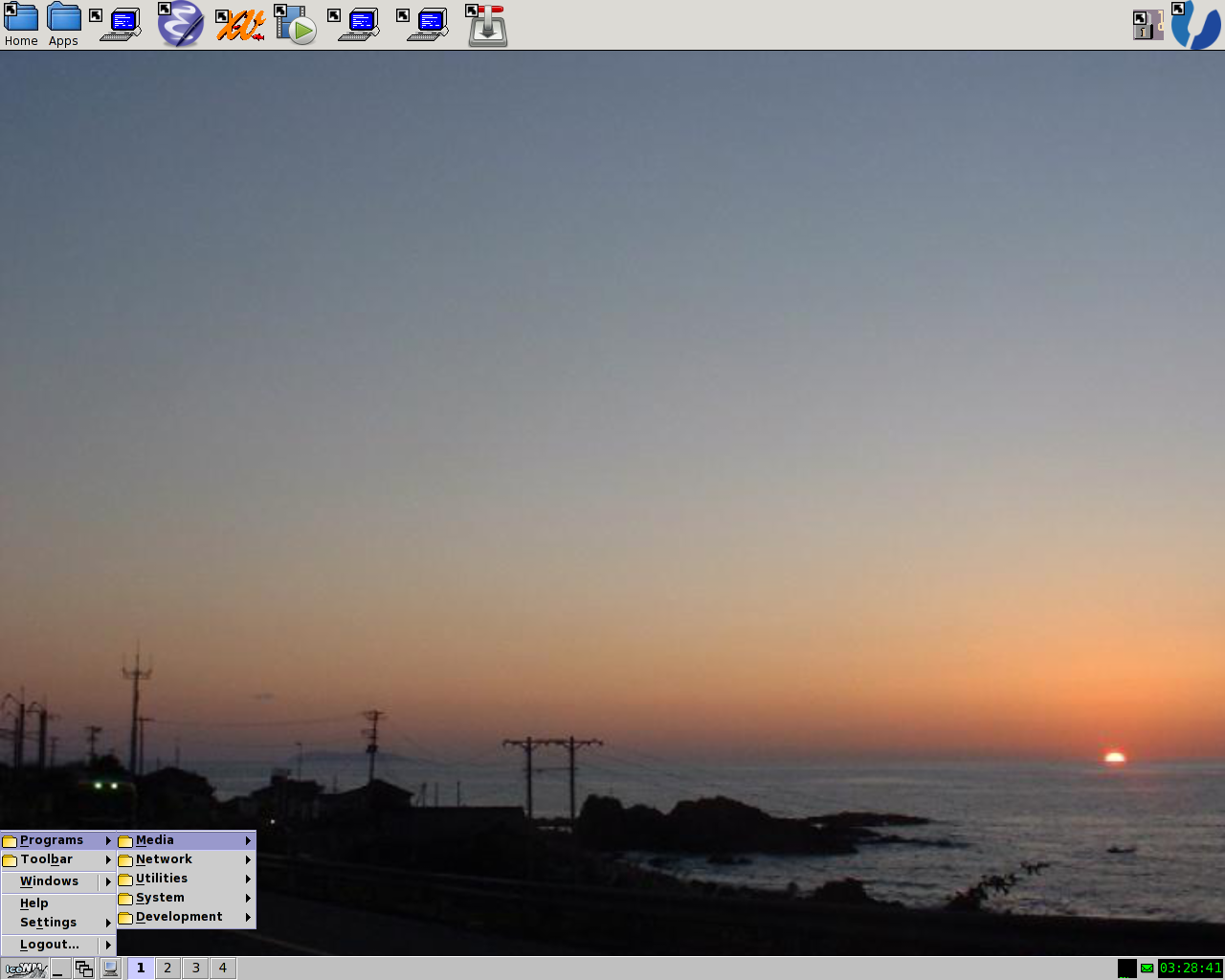Switch to workspace 1
This screenshot has width=1225, height=980.
(x=141, y=969)
